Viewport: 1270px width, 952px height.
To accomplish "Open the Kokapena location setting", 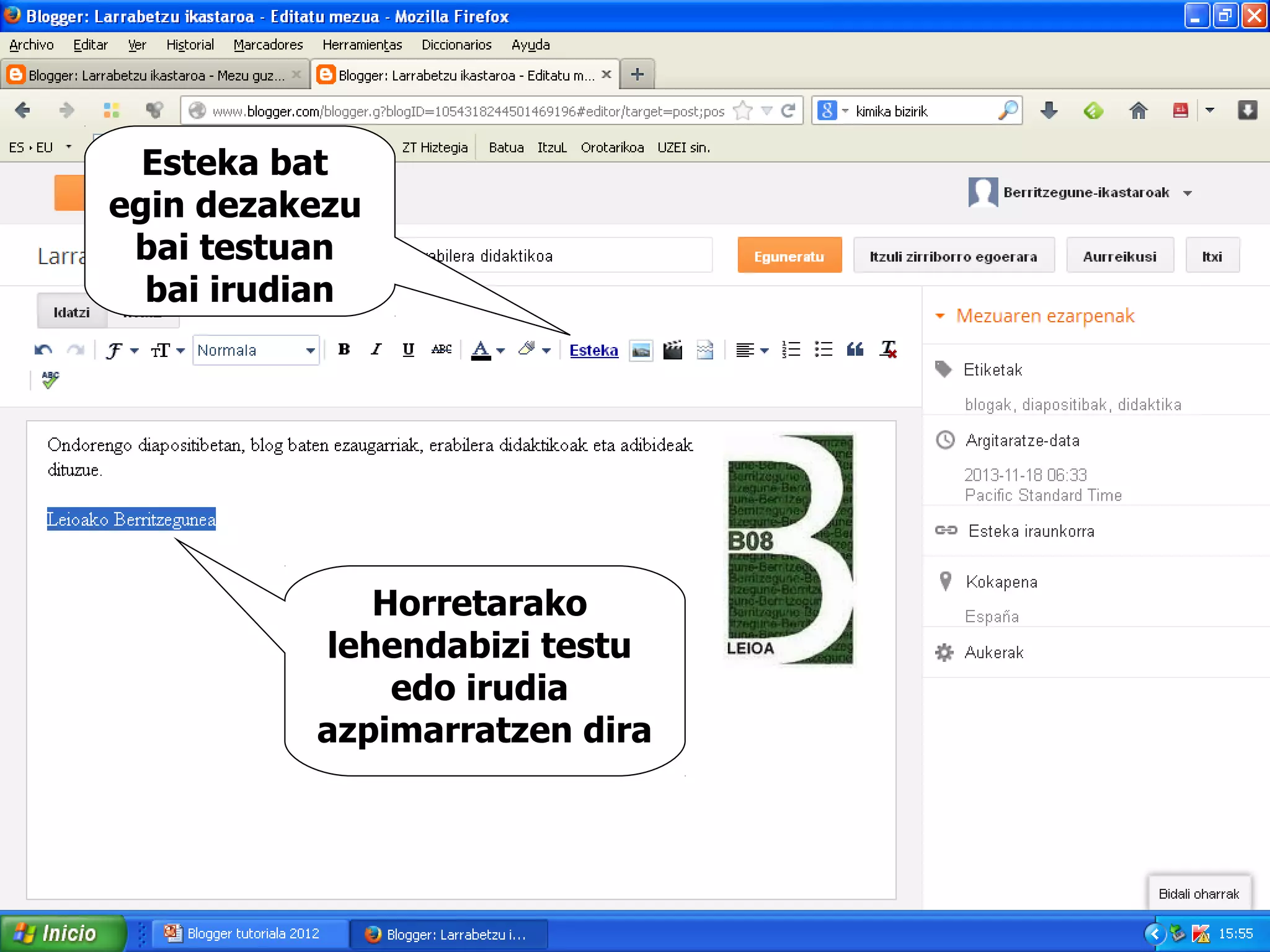I will [1001, 581].
